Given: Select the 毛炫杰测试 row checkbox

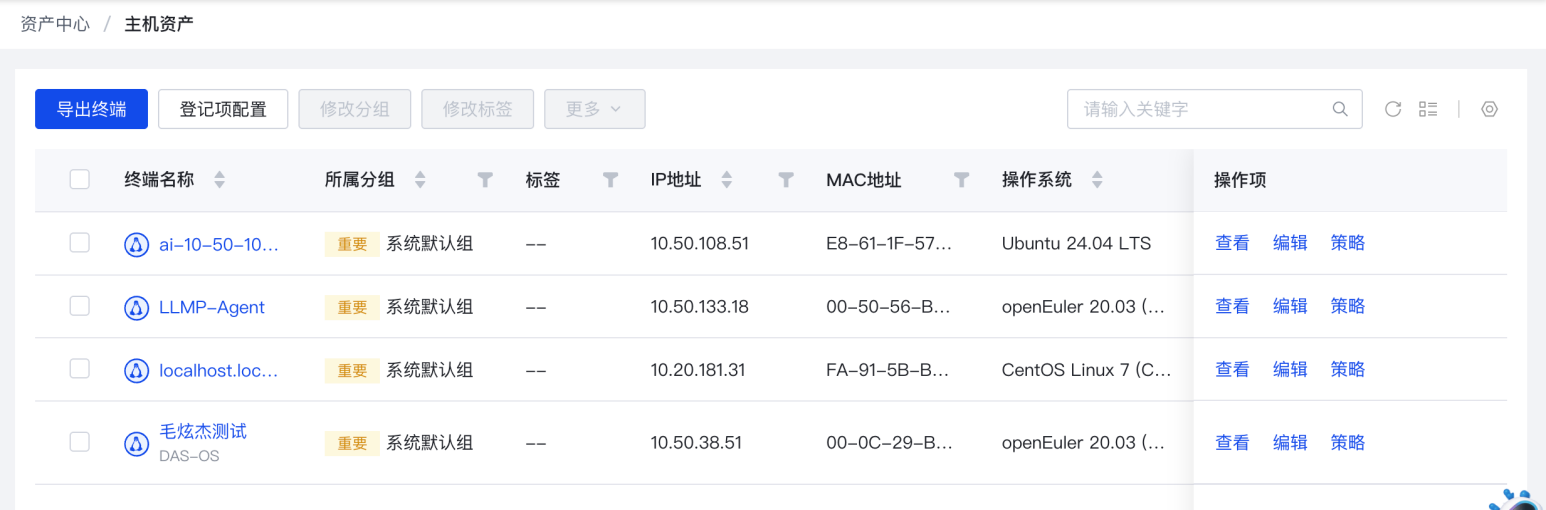Looking at the screenshot, I should 80,442.
